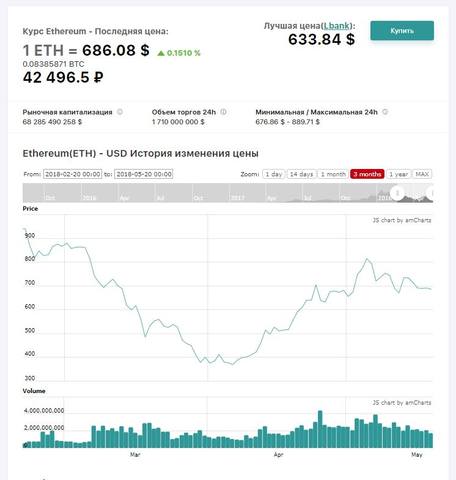Click the info icon beside Рыночная капитализация
This screenshot has height=480, width=456.
(x=120, y=112)
